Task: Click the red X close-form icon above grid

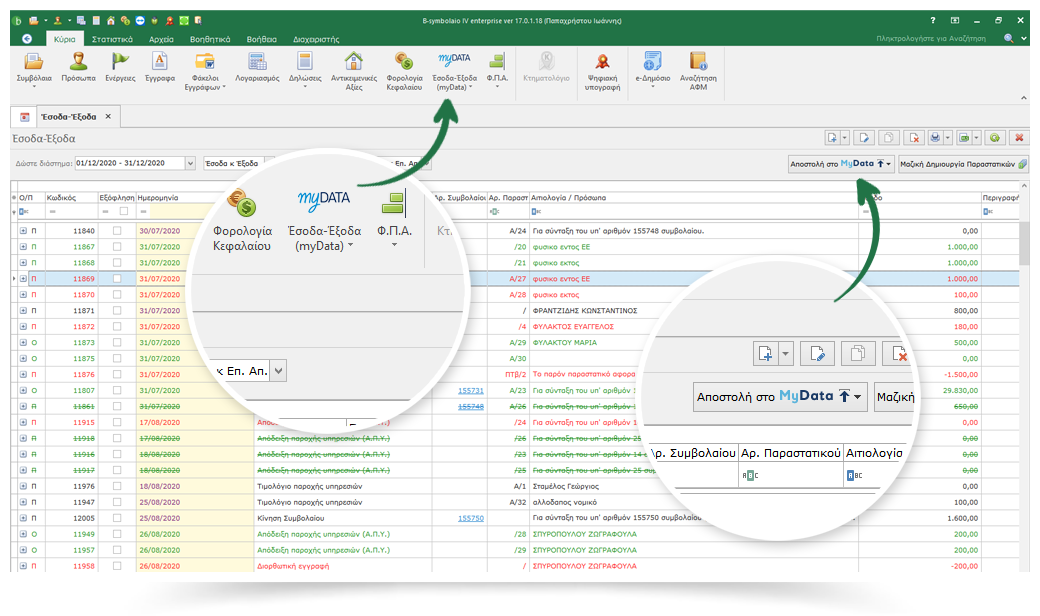Action: coord(1019,138)
